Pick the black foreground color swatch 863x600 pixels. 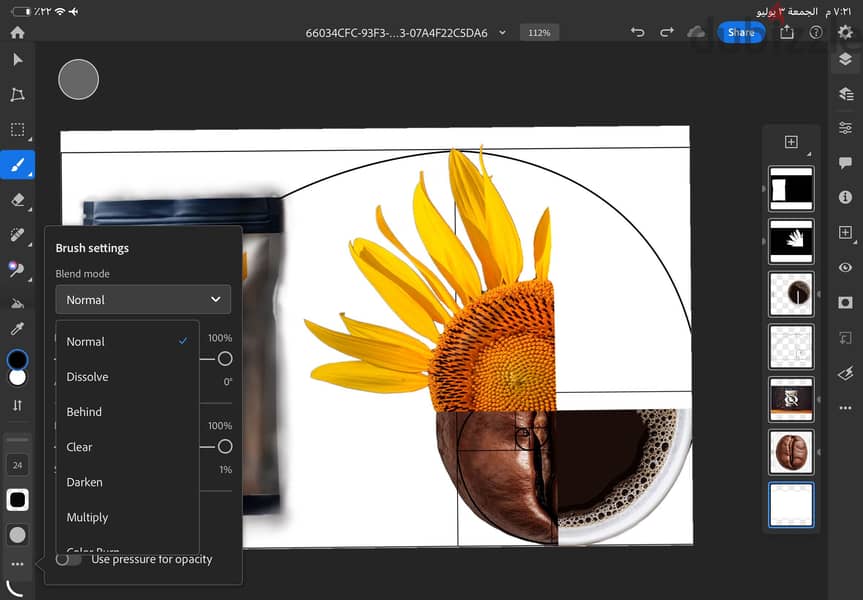click(x=18, y=359)
